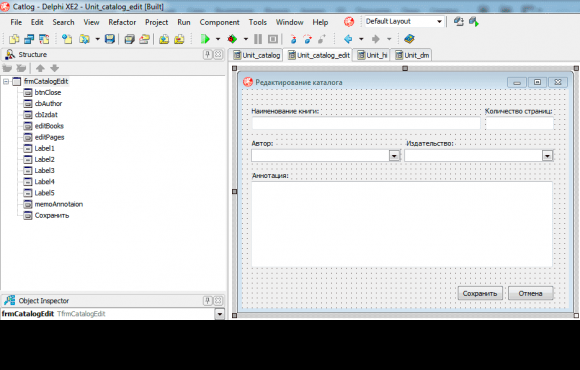Click the Structure panel move up arrow

pyautogui.click(x=40, y=68)
